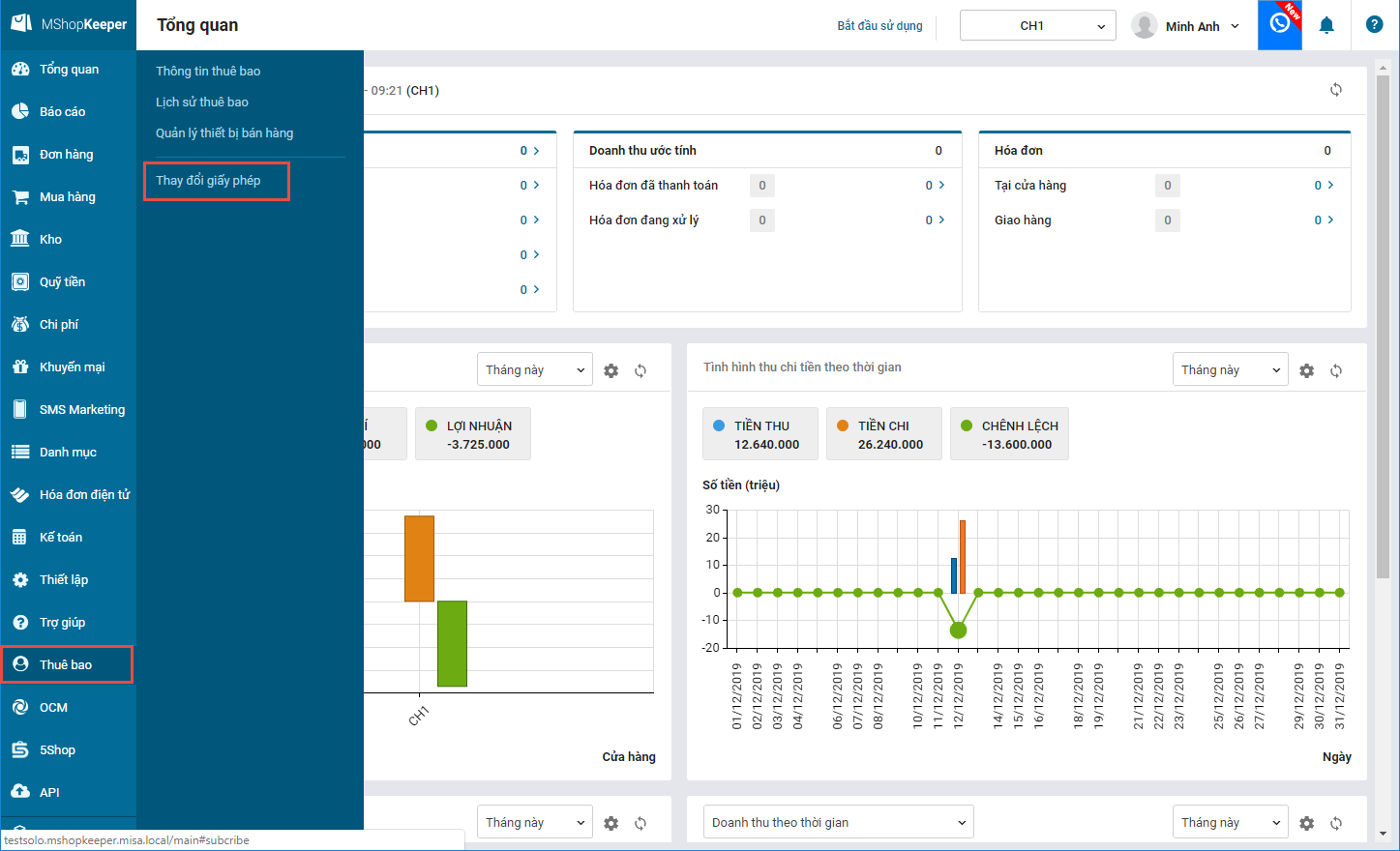Open Thông tin thuê bao submenu link

coord(208,71)
